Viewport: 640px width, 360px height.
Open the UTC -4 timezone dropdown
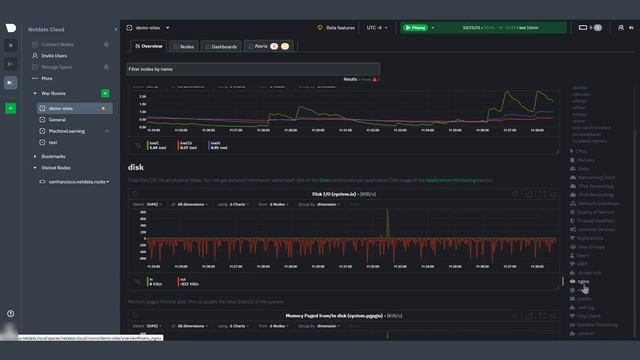click(x=376, y=28)
